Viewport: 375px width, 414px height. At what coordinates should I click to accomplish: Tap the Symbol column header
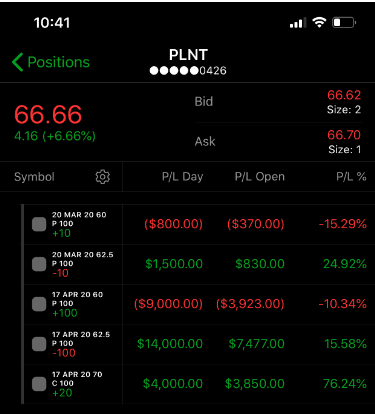point(34,177)
